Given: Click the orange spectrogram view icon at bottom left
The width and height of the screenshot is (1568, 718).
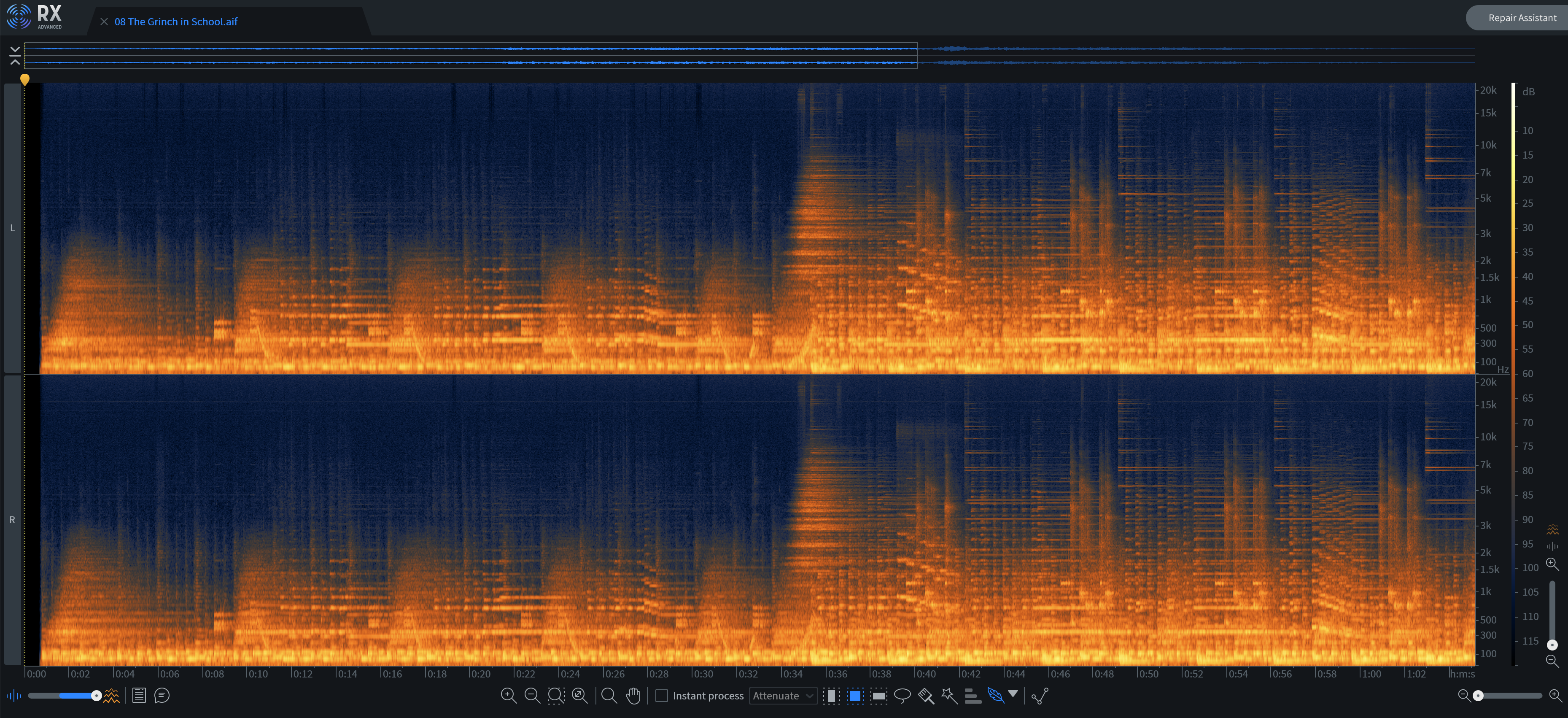Looking at the screenshot, I should coord(111,696).
